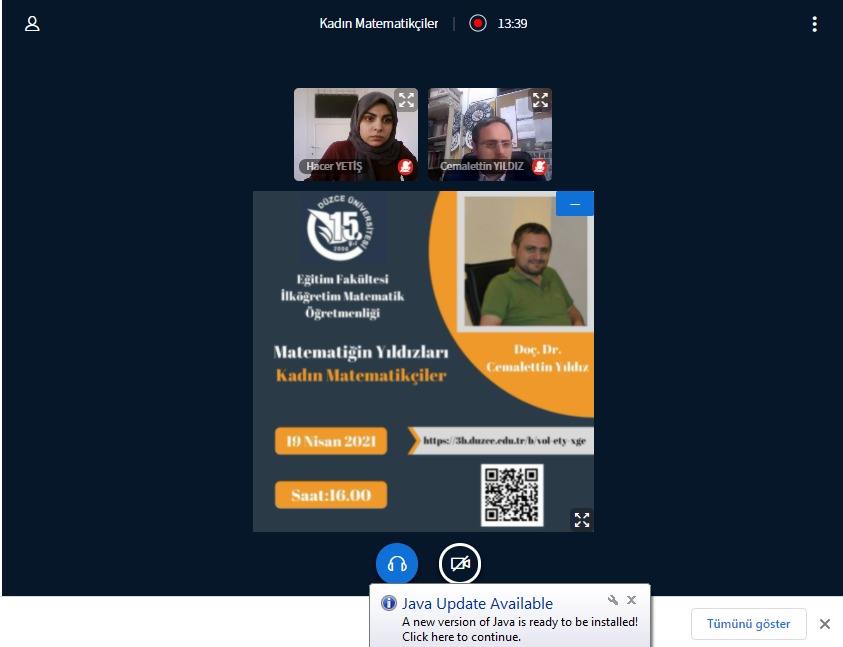
Task: Click the slide's duzce.edu.tr link text
Action: [504, 440]
